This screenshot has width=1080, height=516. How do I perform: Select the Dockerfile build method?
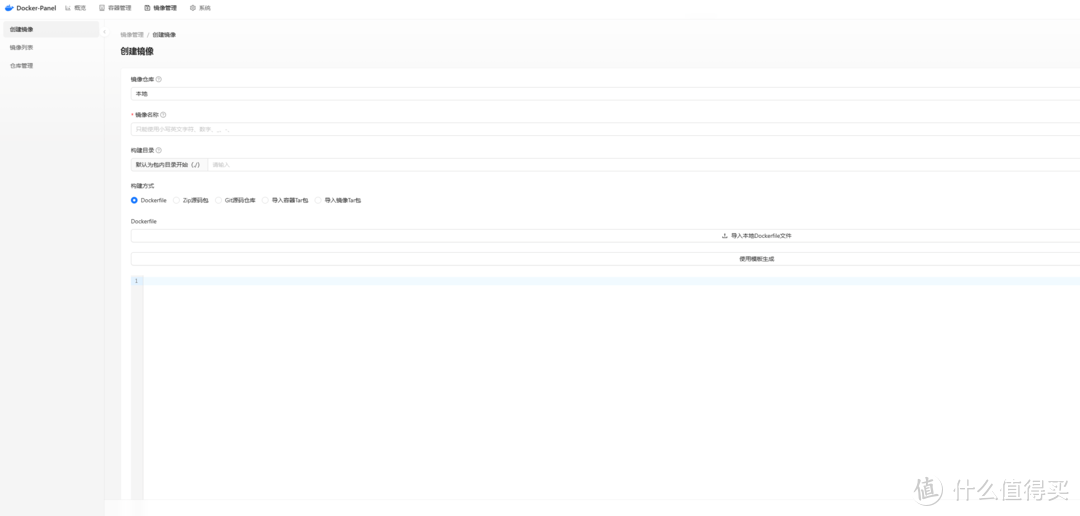coord(135,200)
